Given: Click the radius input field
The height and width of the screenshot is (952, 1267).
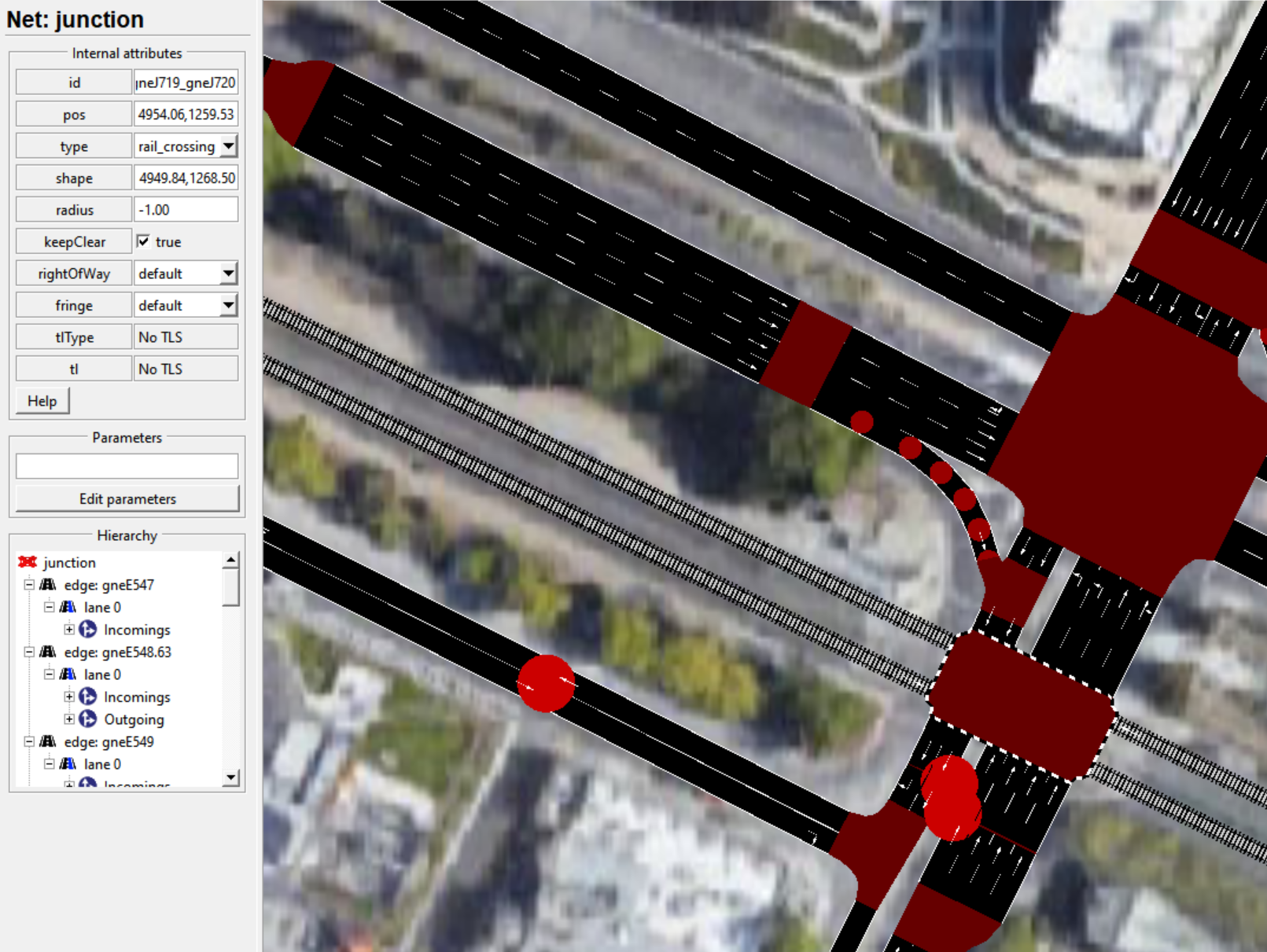Looking at the screenshot, I should [x=186, y=210].
